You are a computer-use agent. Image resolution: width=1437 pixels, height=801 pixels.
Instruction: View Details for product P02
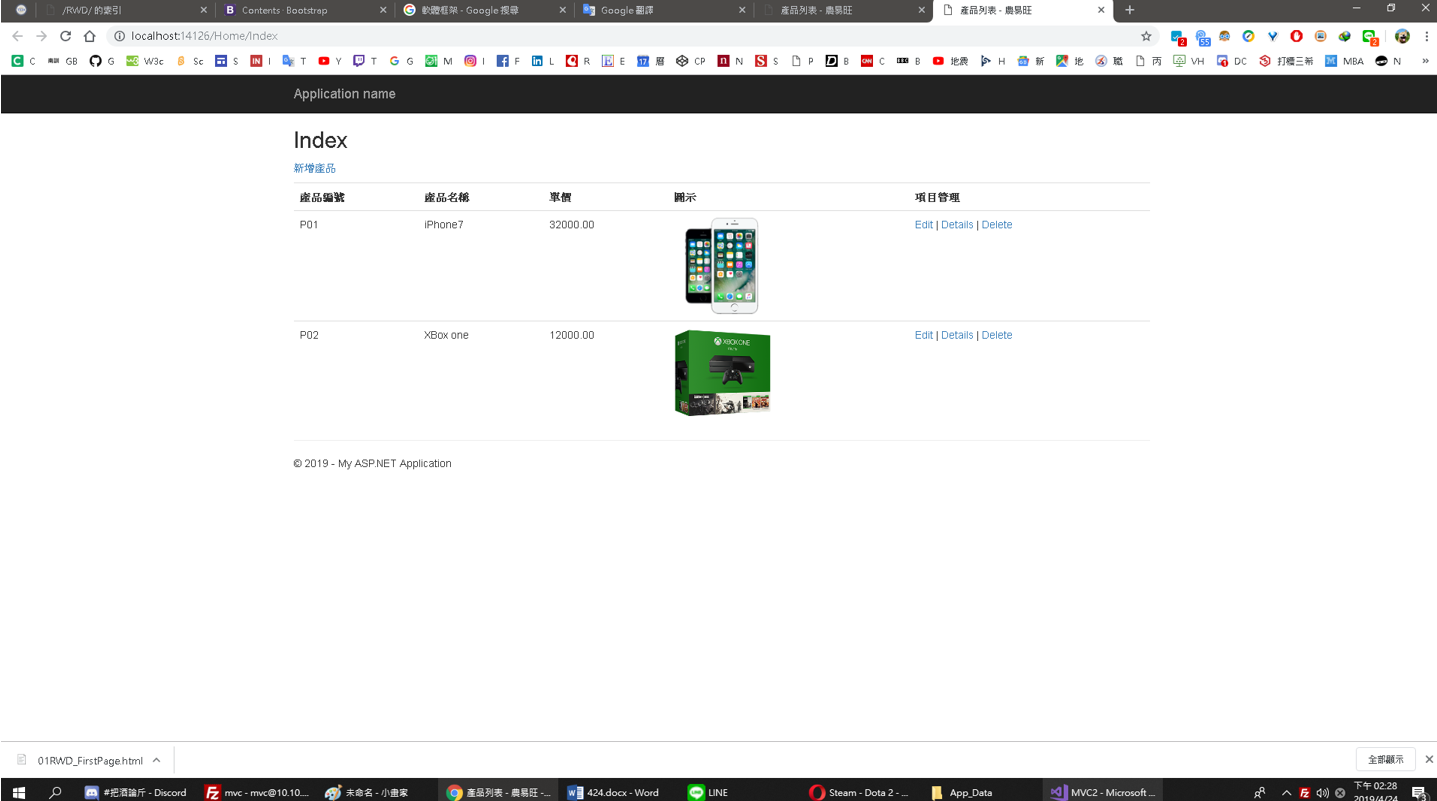(x=957, y=335)
